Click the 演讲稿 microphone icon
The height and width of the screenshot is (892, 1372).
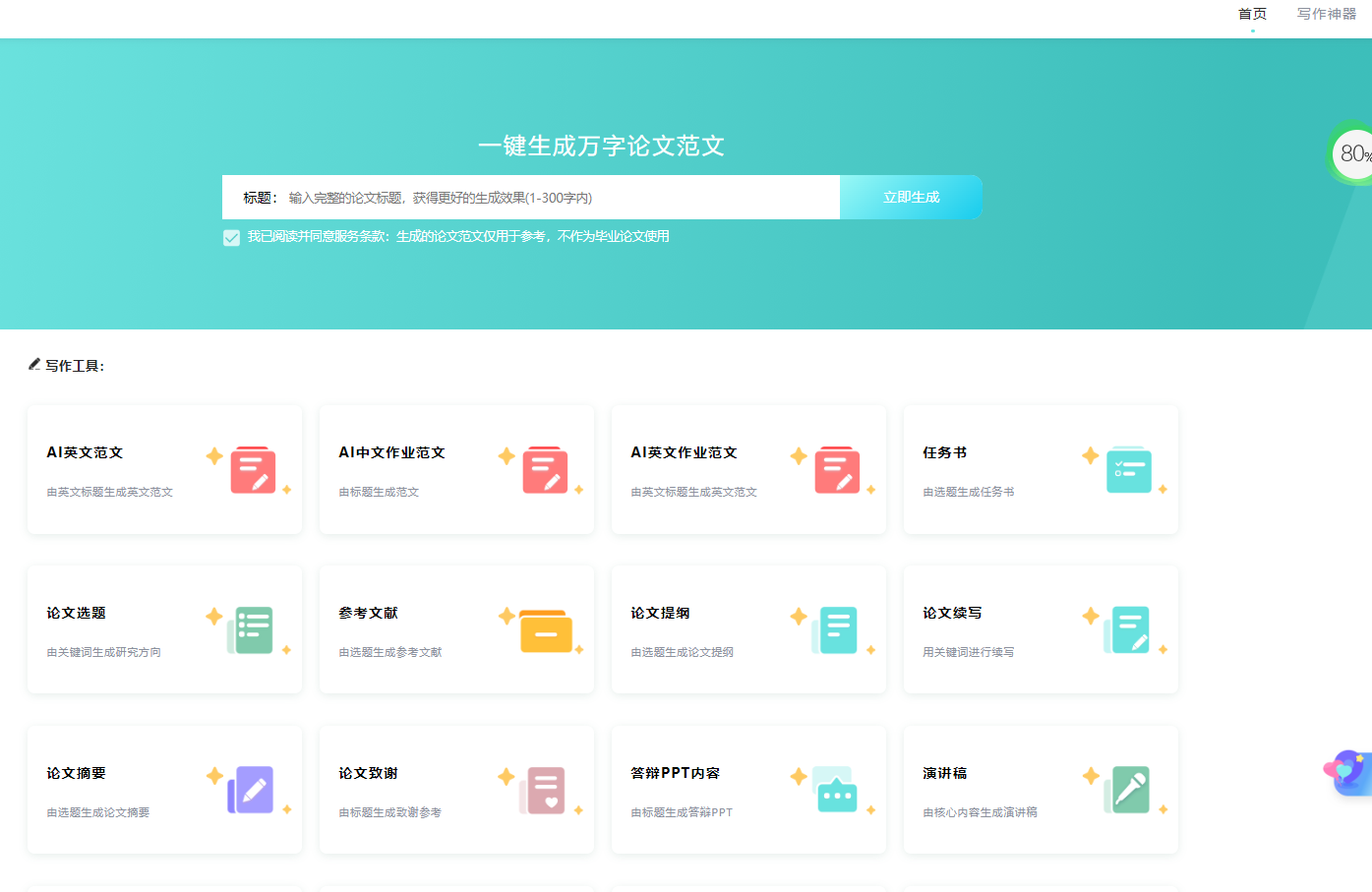tap(1127, 790)
